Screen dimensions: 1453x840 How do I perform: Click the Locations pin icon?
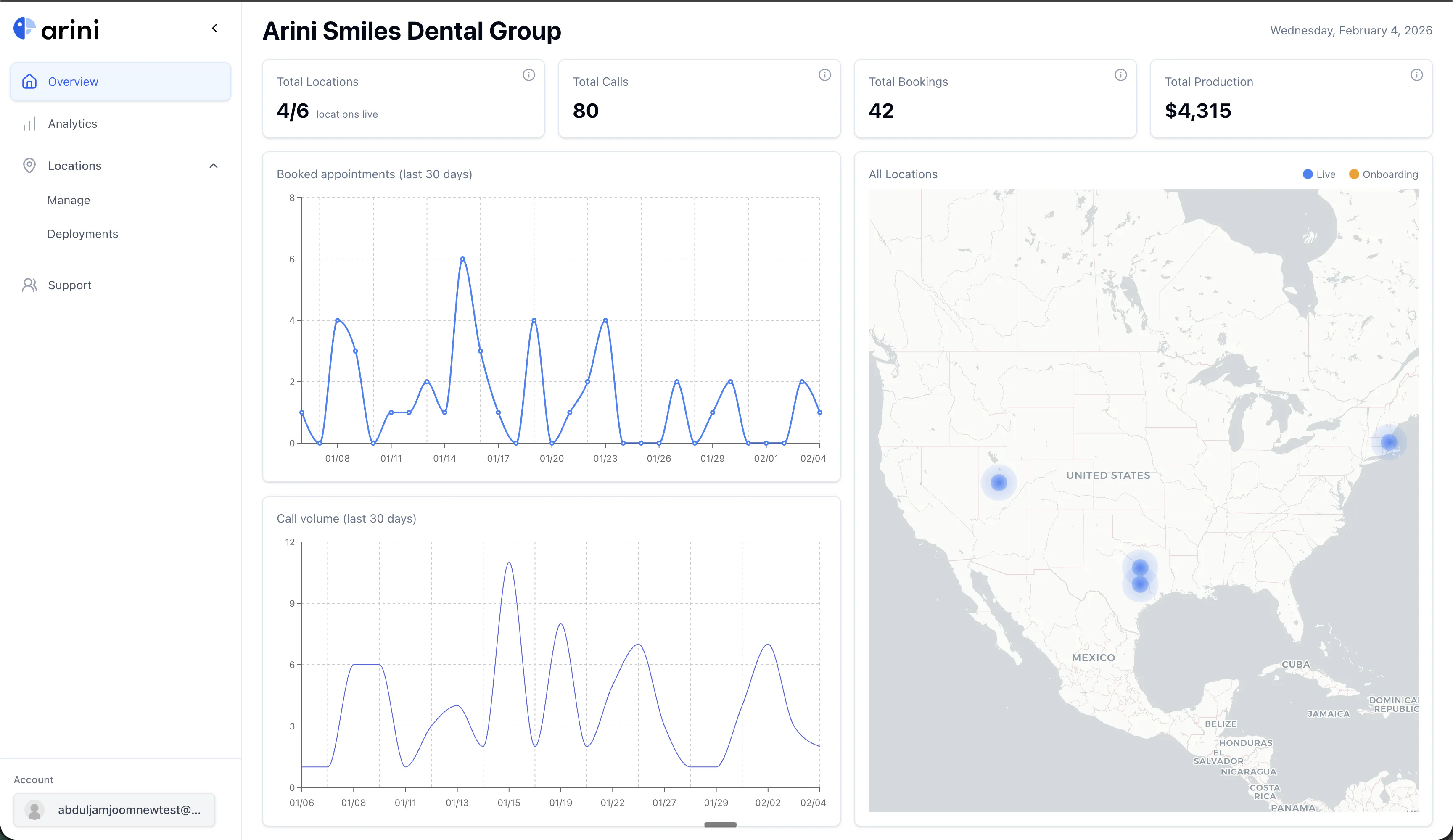coord(29,166)
